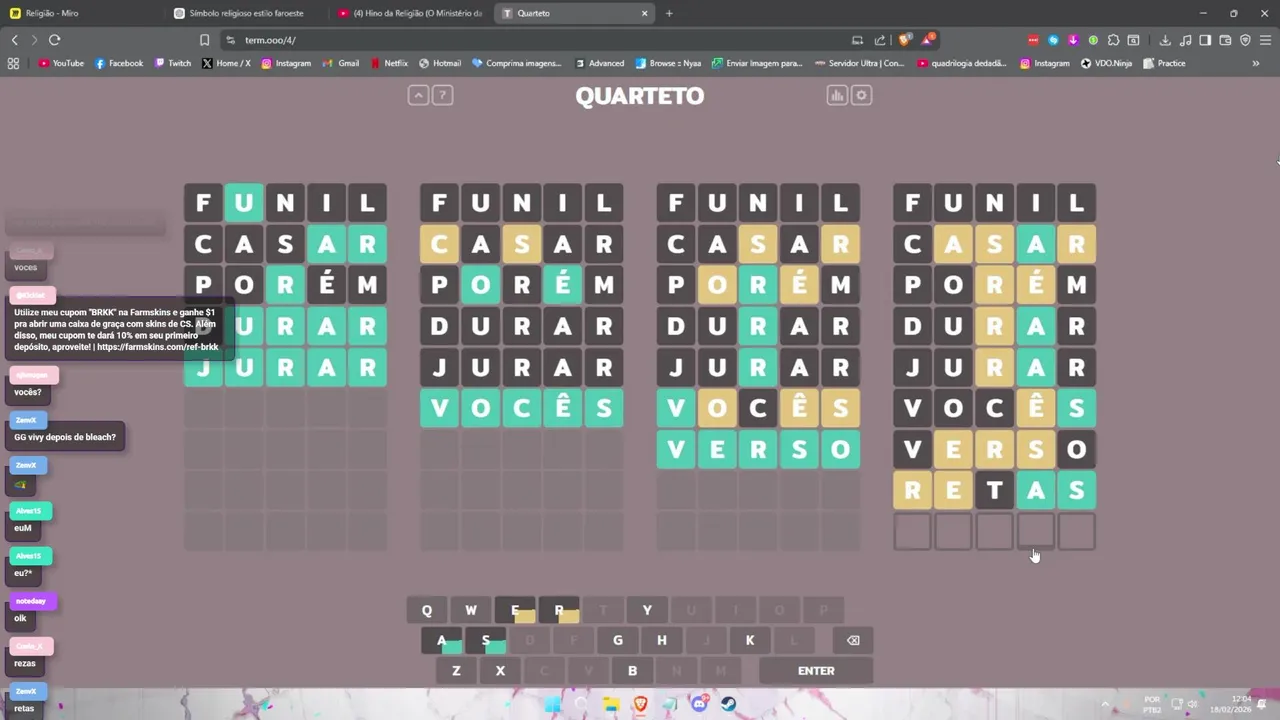Click the Y key on the game keyboard

pyautogui.click(x=647, y=610)
